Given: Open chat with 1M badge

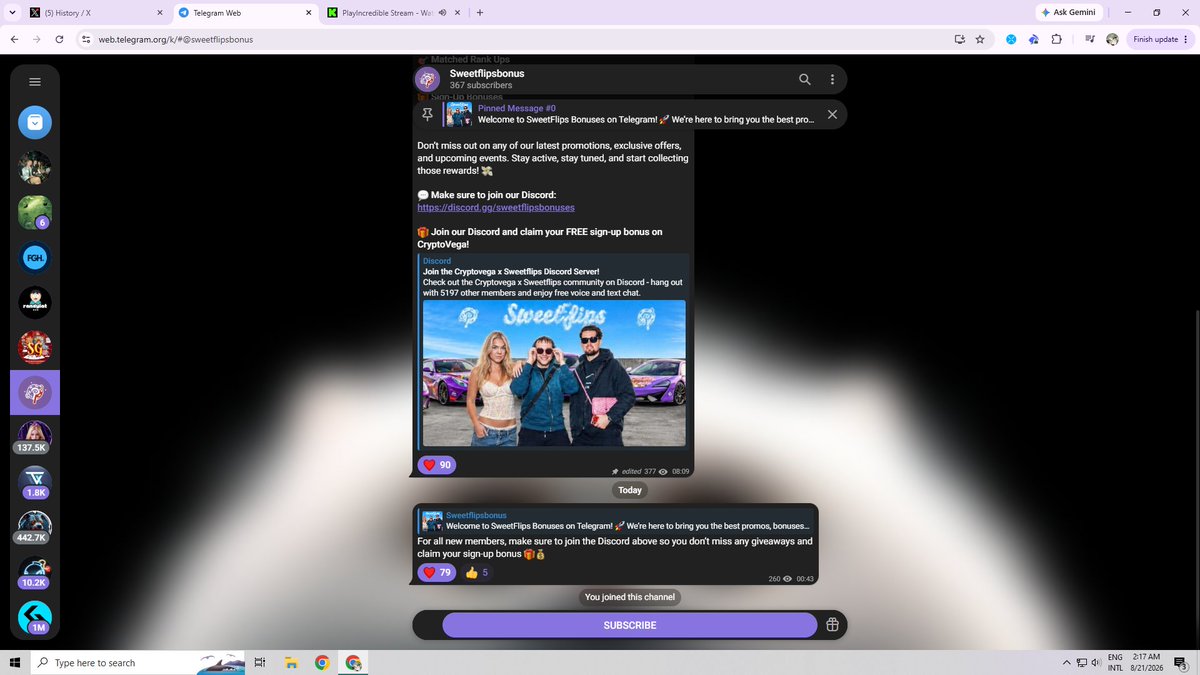Looking at the screenshot, I should pos(35,618).
